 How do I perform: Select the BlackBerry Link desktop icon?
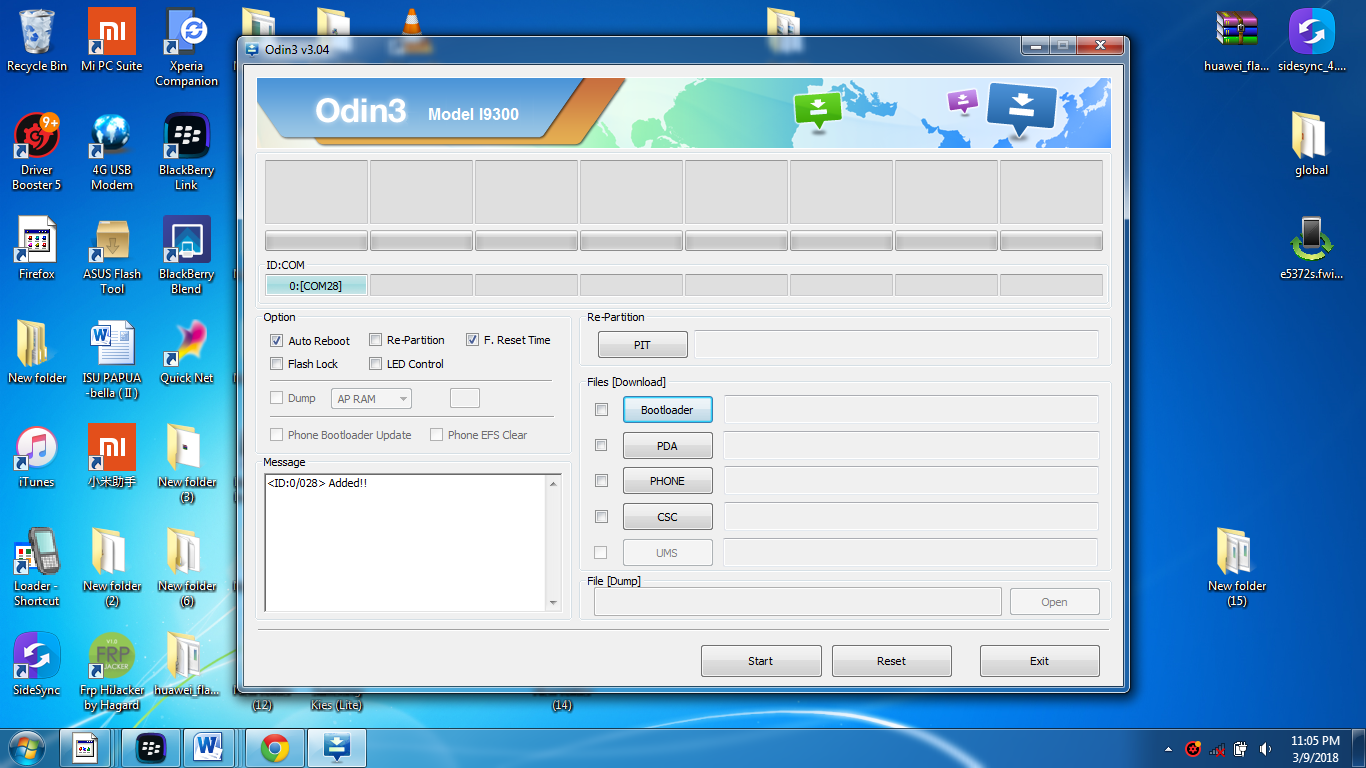[186, 151]
